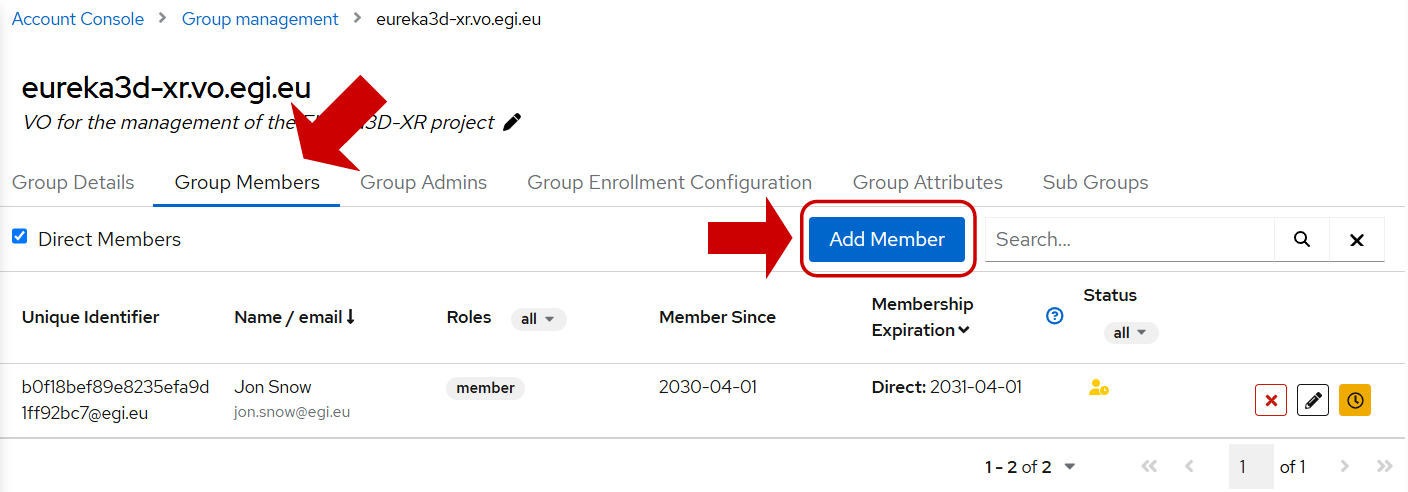The image size is (1408, 492).
Task: Click the email jon.snow@egi.eu
Action: tap(292, 412)
